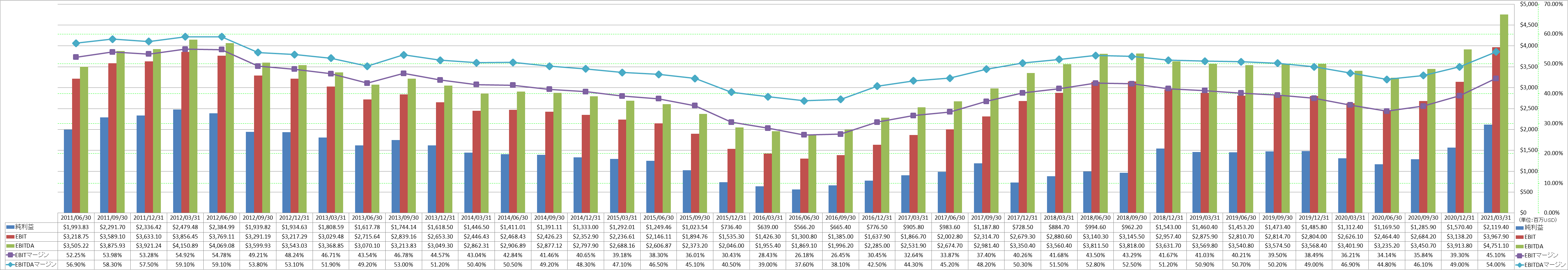This screenshot has height=270, width=1568.
Task: Click the EBITDA margin diamond marker for 2016/06/30
Action: 805,101
